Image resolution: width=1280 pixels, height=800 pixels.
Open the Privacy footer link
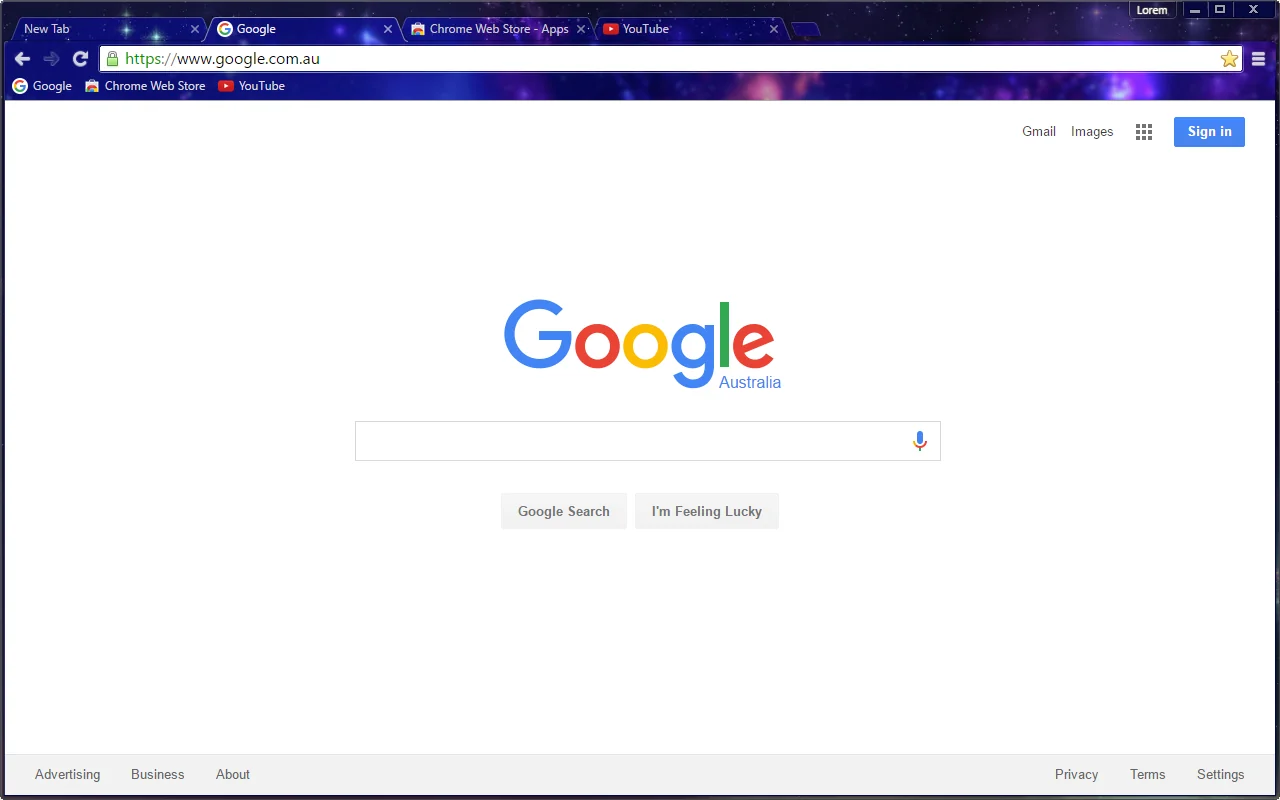click(1076, 774)
